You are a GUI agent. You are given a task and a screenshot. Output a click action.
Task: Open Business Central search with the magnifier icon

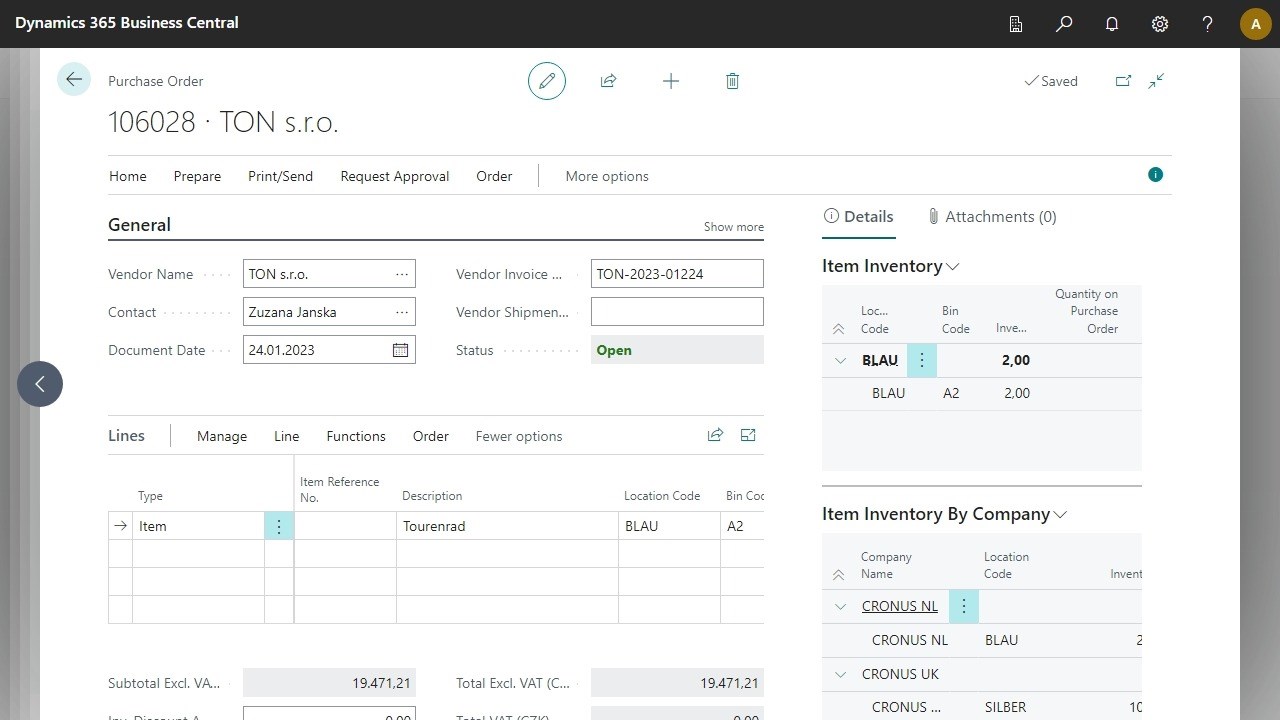[x=1063, y=23]
